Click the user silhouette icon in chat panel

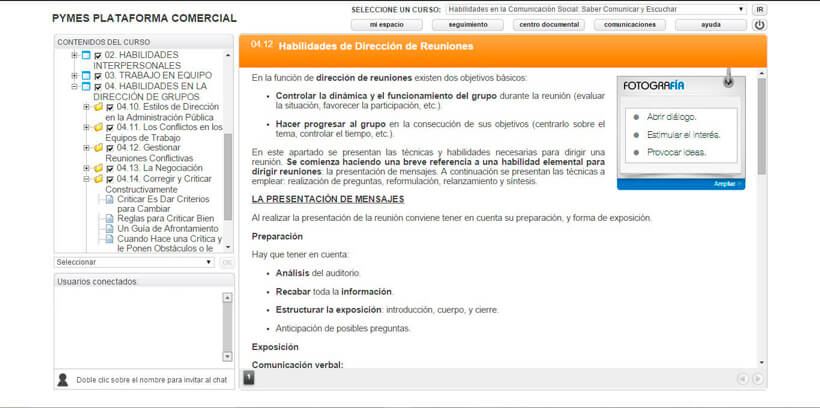click(x=63, y=380)
